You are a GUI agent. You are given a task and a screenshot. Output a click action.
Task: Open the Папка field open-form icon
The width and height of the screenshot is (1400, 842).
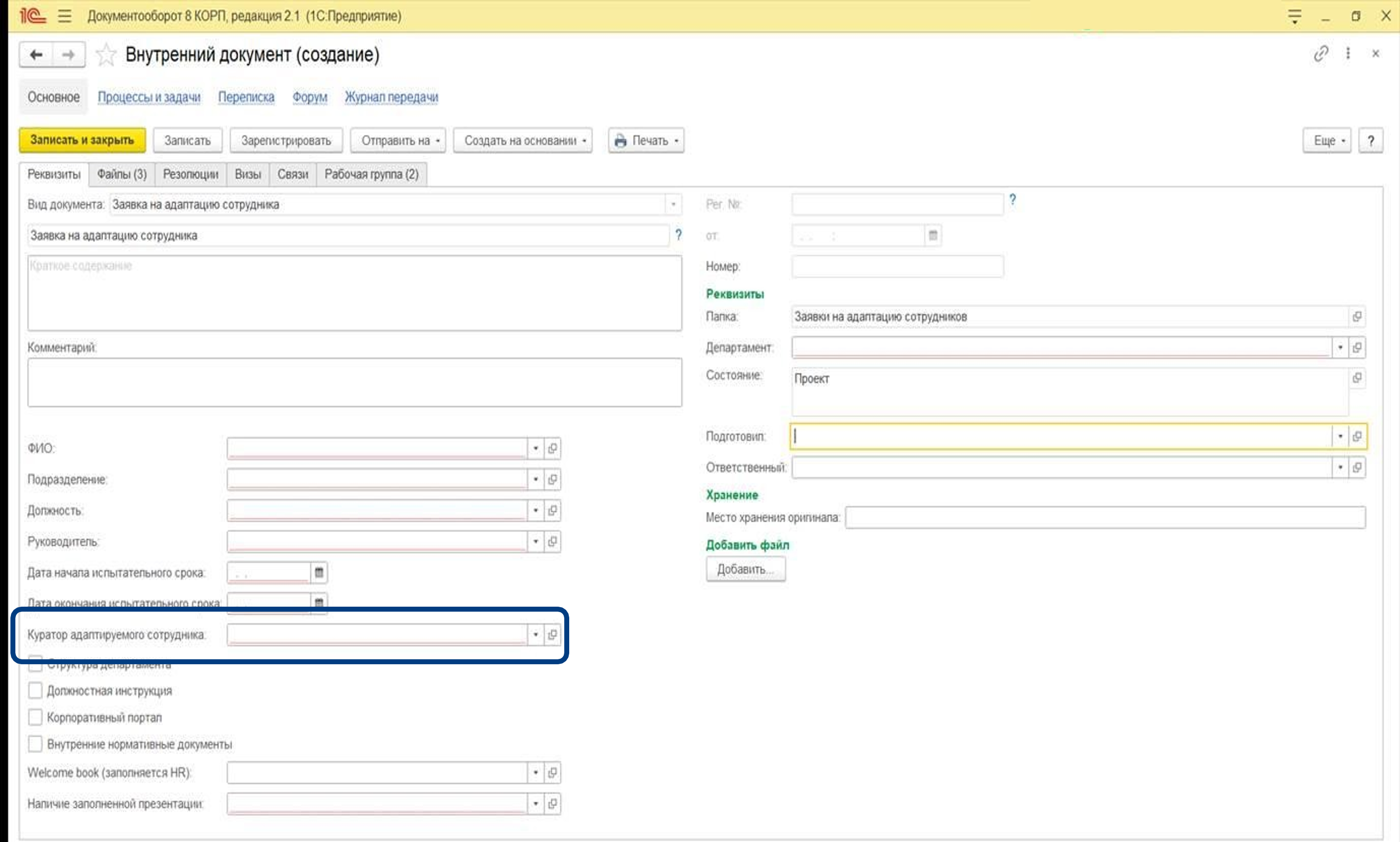[x=1357, y=317]
